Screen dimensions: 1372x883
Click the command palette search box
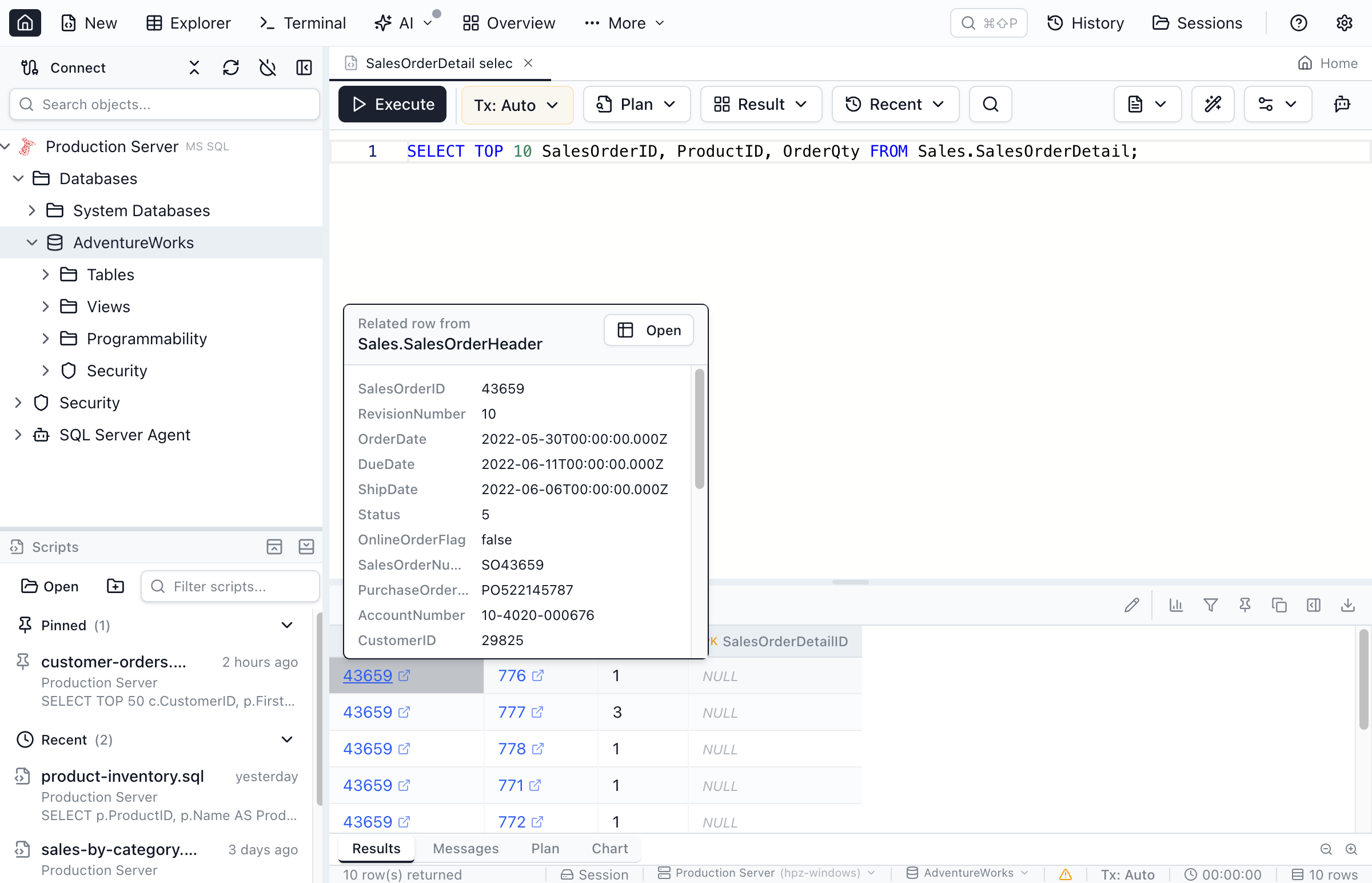coord(988,23)
